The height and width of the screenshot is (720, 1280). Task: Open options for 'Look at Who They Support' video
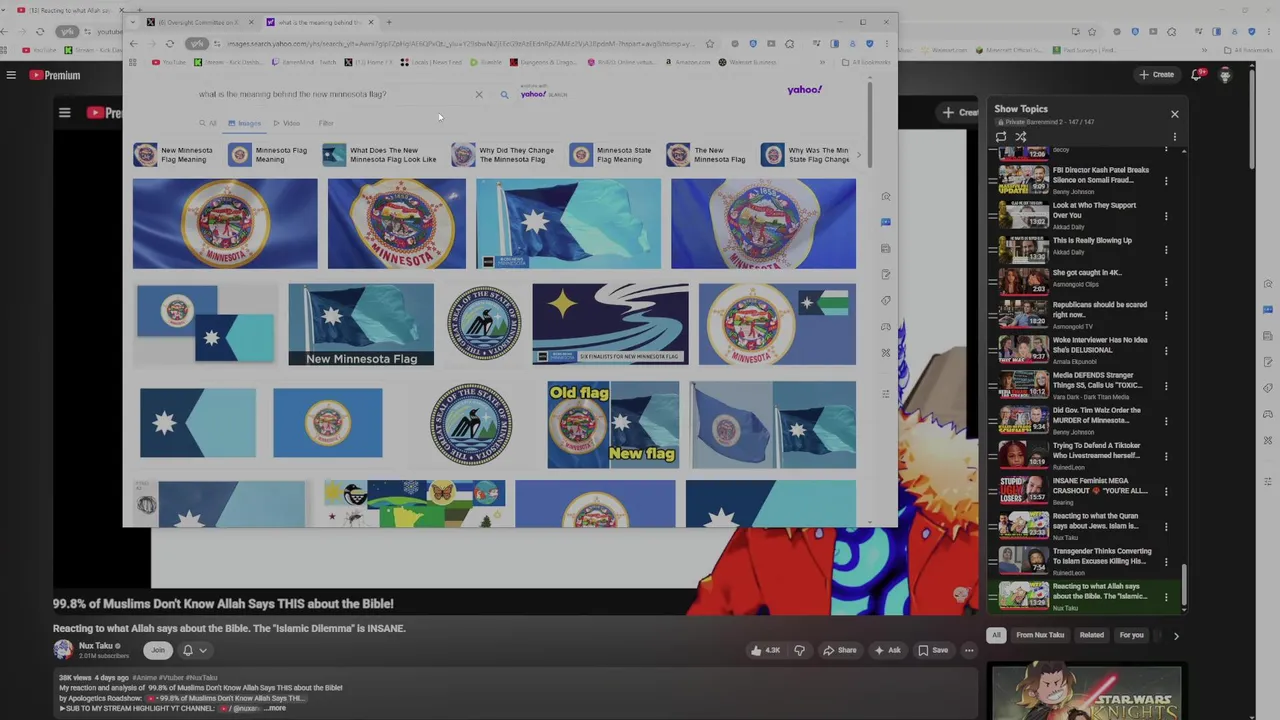tap(1166, 216)
